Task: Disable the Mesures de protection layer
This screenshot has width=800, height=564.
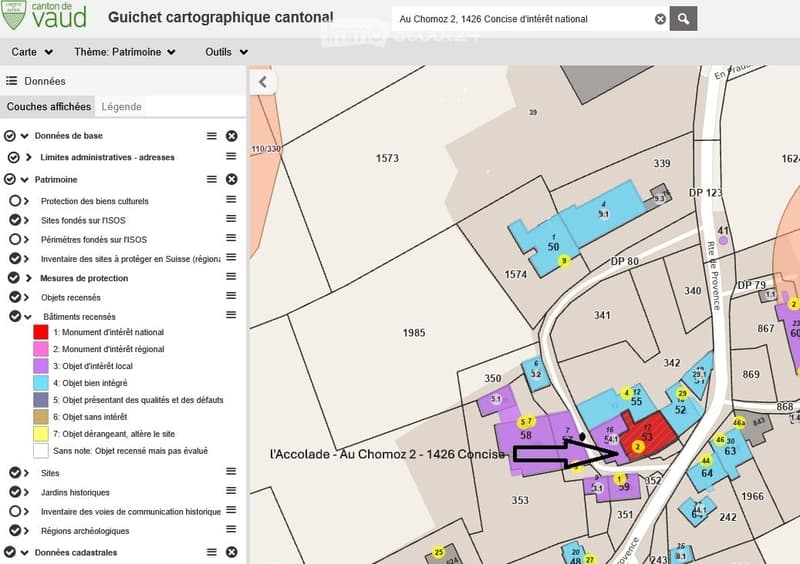Action: pyautogui.click(x=14, y=278)
